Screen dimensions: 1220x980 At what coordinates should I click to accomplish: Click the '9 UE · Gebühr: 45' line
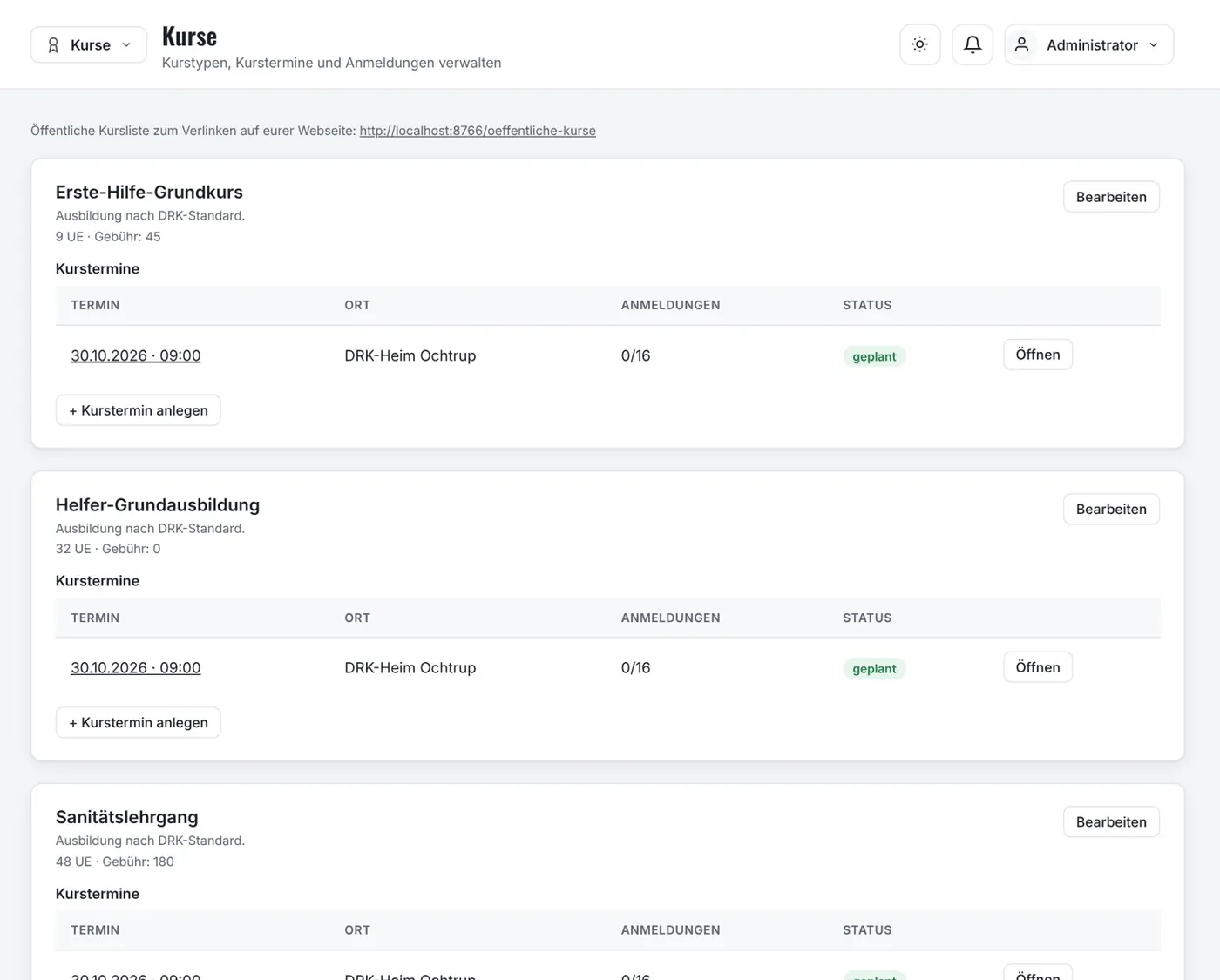[108, 236]
